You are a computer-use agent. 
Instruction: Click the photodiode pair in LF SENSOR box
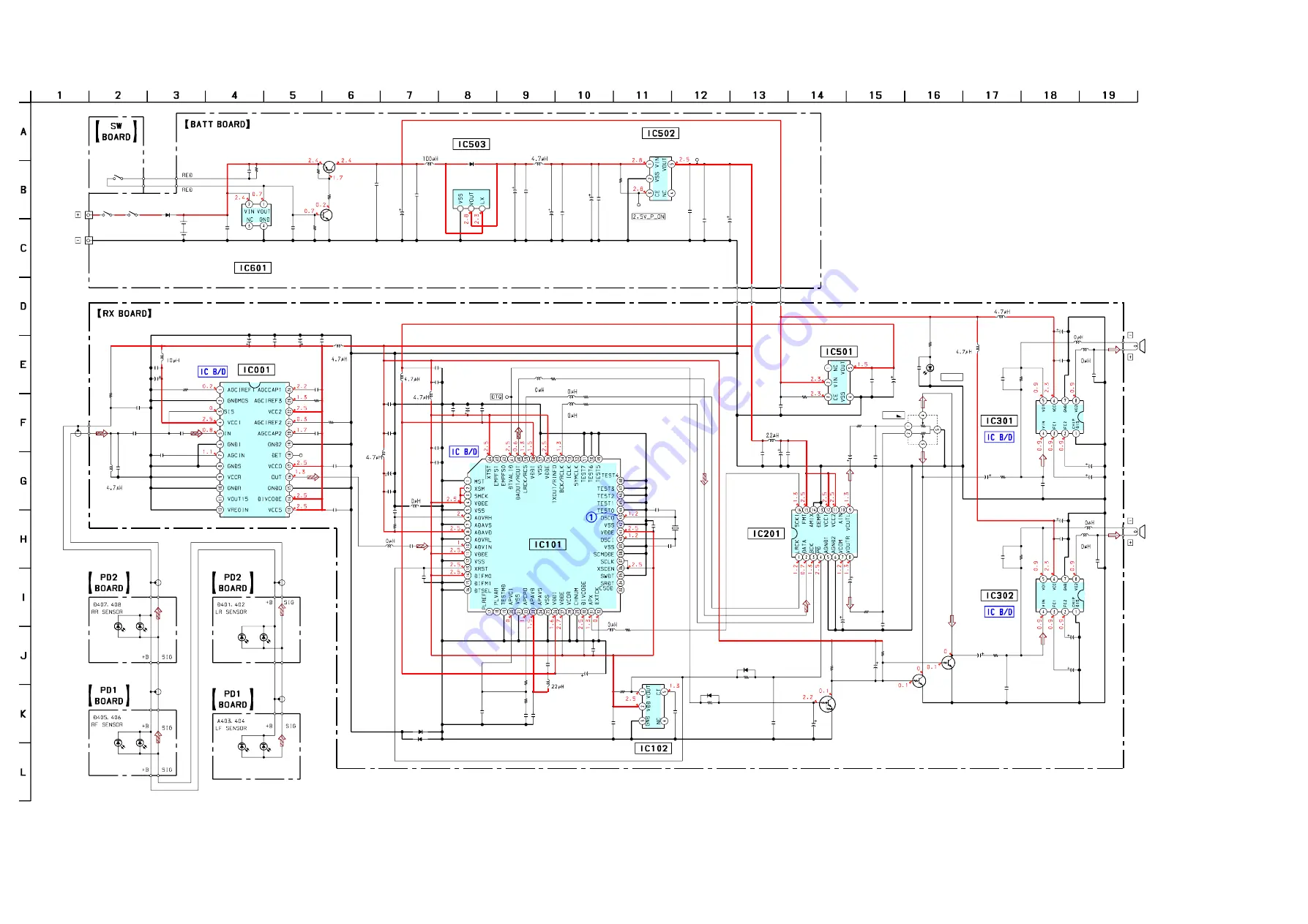pos(255,747)
